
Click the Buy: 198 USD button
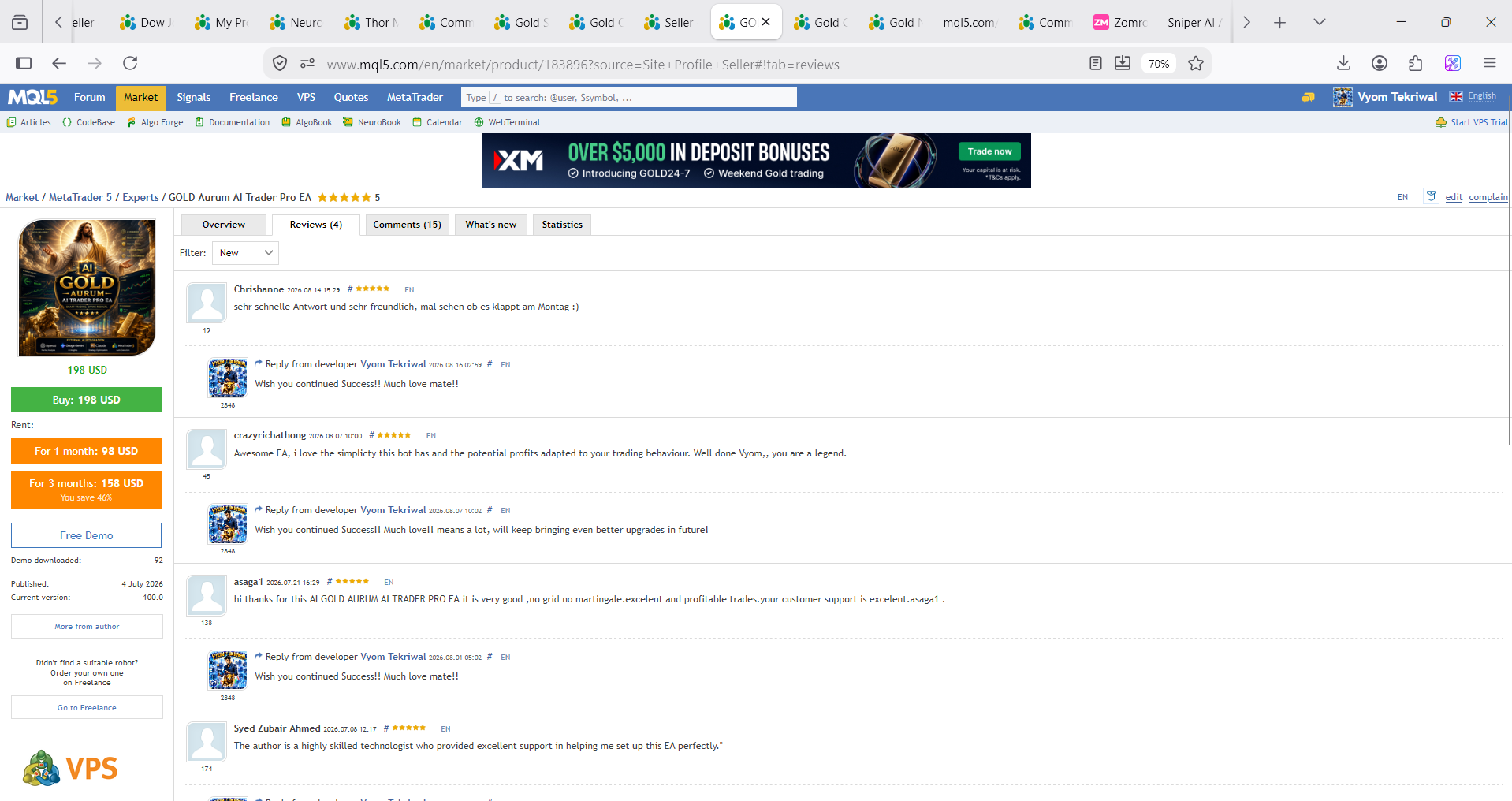tap(86, 400)
